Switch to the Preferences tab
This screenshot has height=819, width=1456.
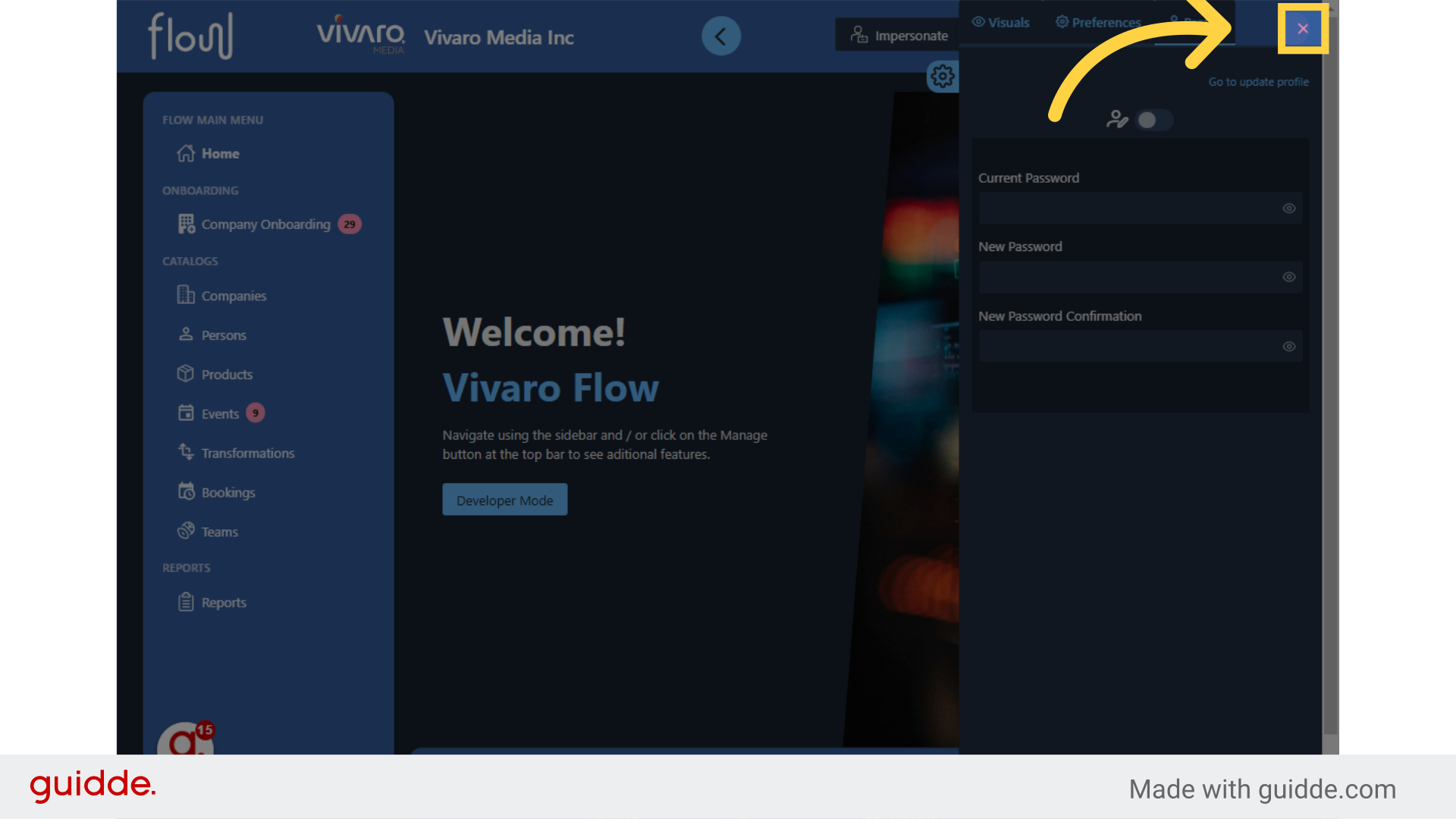click(x=1098, y=23)
